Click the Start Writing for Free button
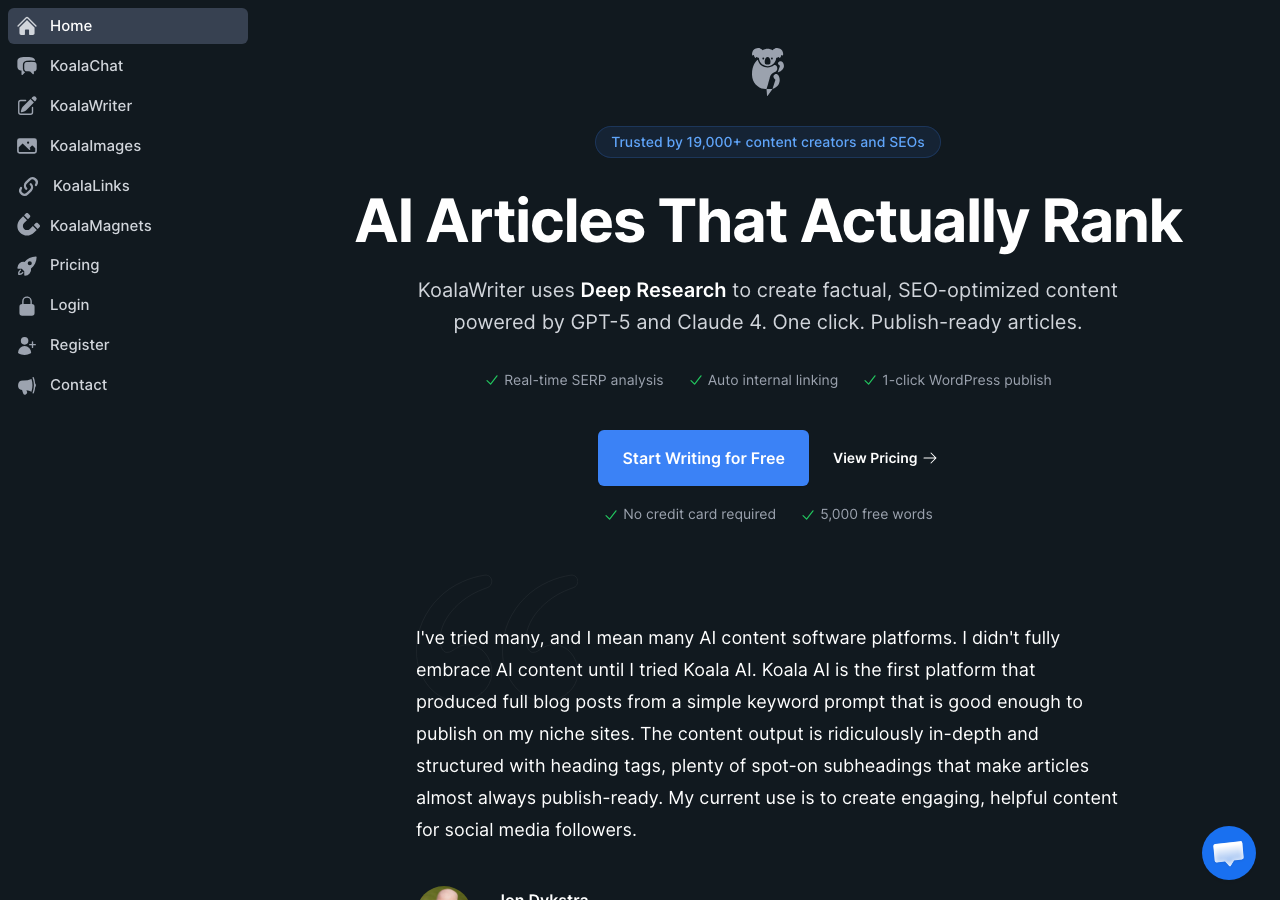Screen dimensions: 1280x900 [703, 458]
